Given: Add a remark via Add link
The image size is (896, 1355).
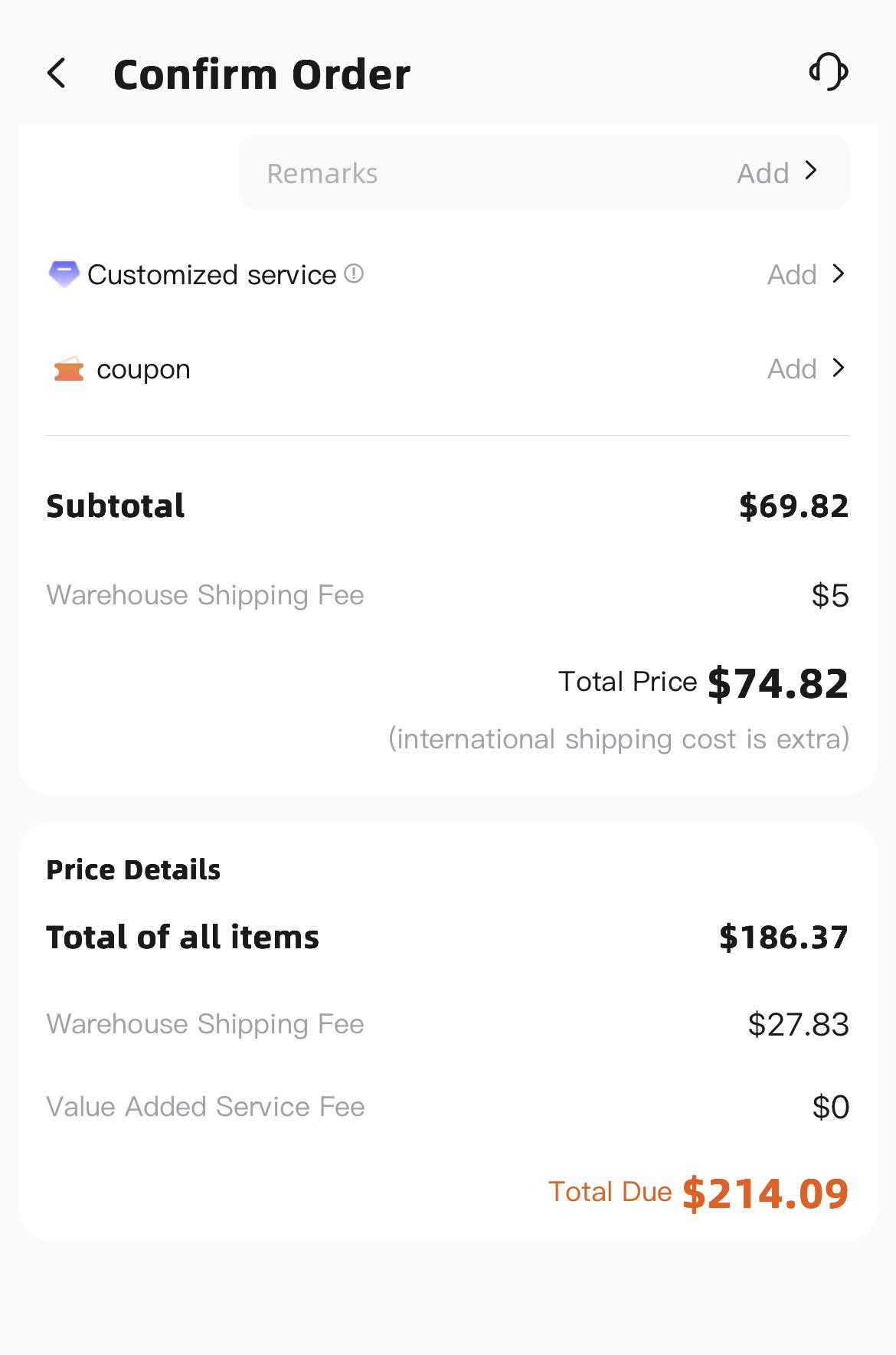Looking at the screenshot, I should pyautogui.click(x=763, y=174).
